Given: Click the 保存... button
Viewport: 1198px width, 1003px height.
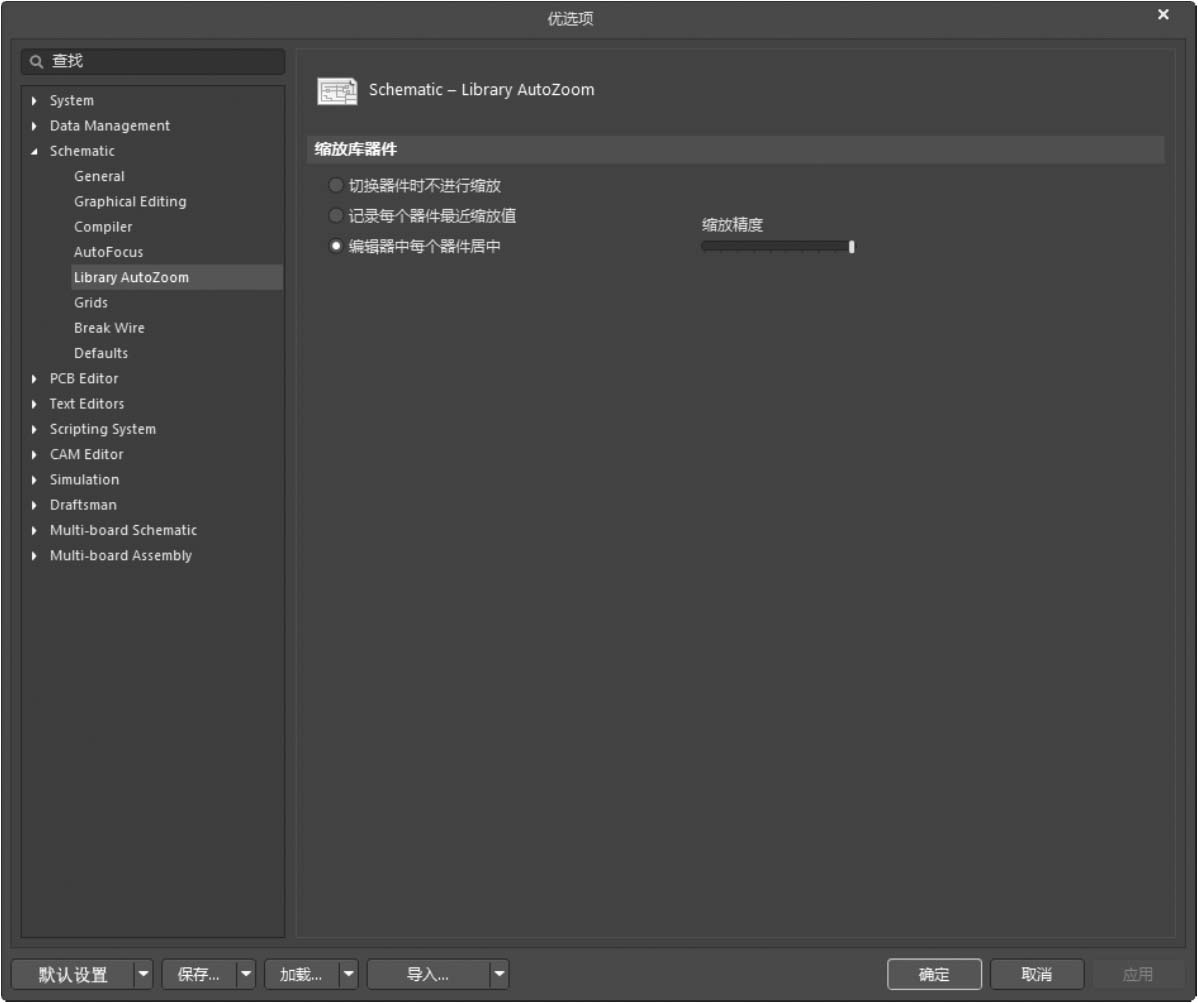Looking at the screenshot, I should pos(199,974).
